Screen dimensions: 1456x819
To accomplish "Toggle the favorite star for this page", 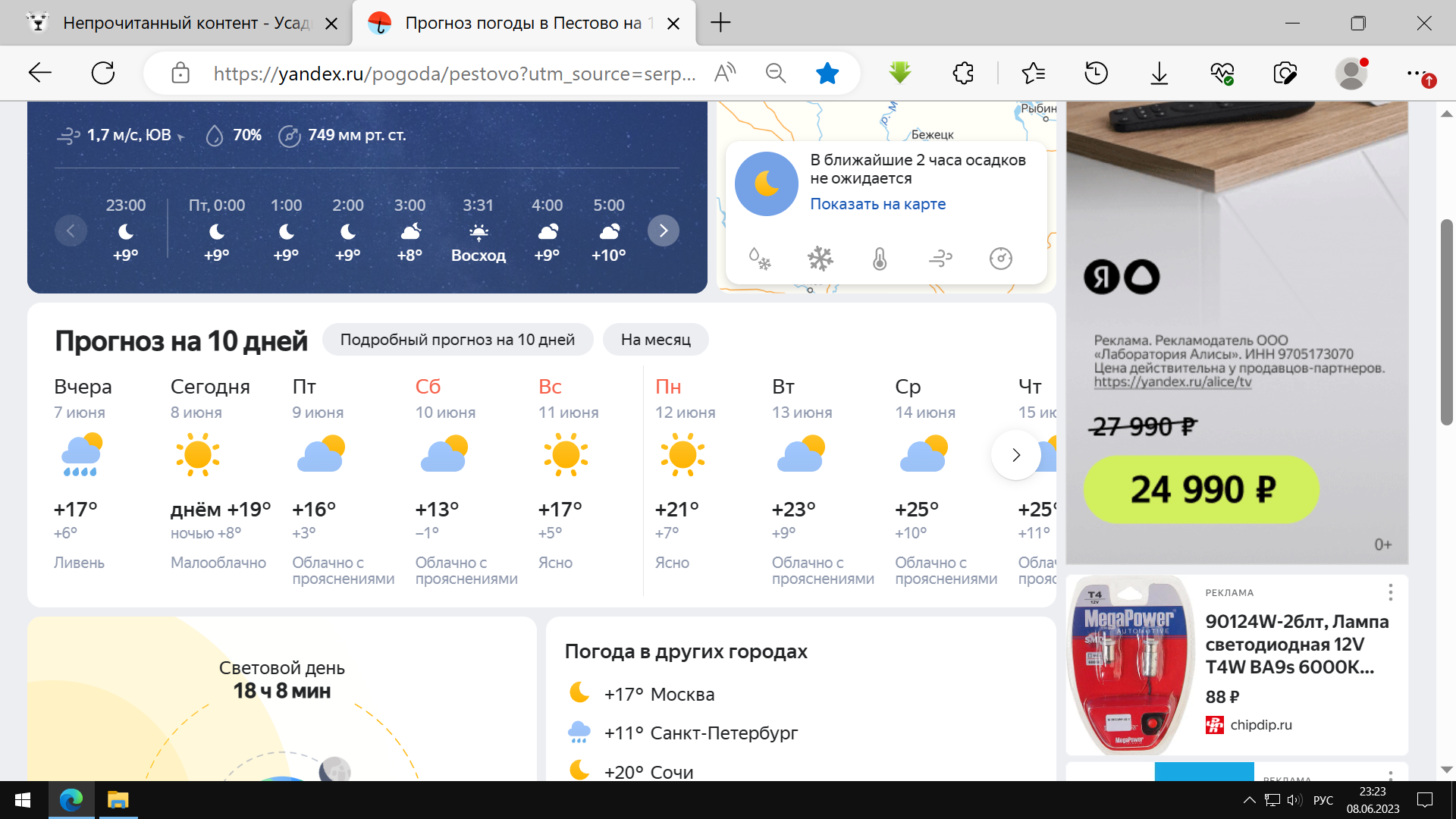I will point(827,74).
